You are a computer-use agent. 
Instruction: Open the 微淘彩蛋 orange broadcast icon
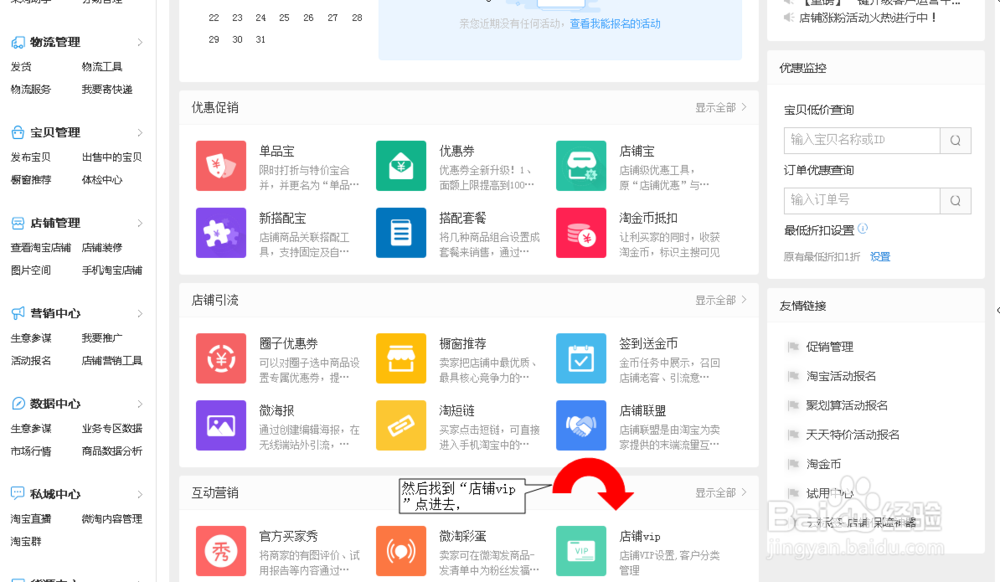pos(401,551)
